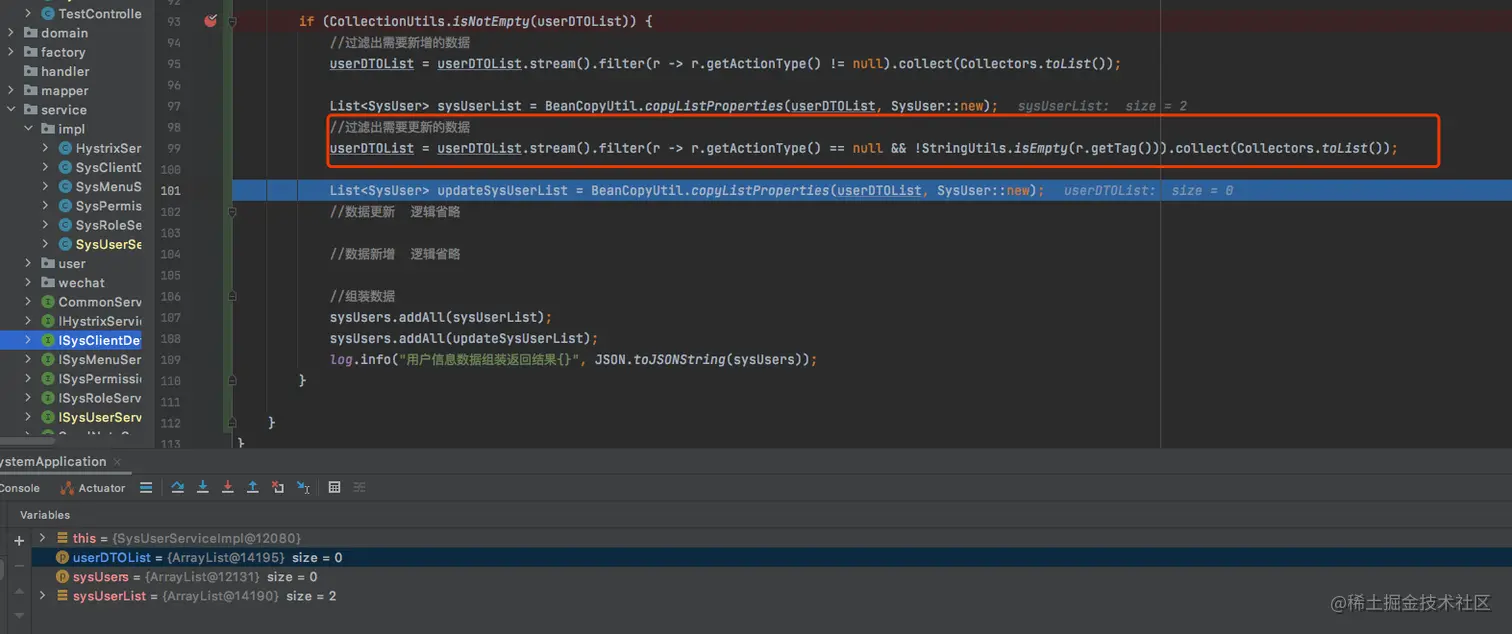Click the Actuator tab icon
Viewport: 1512px width, 634px height.
coord(67,488)
